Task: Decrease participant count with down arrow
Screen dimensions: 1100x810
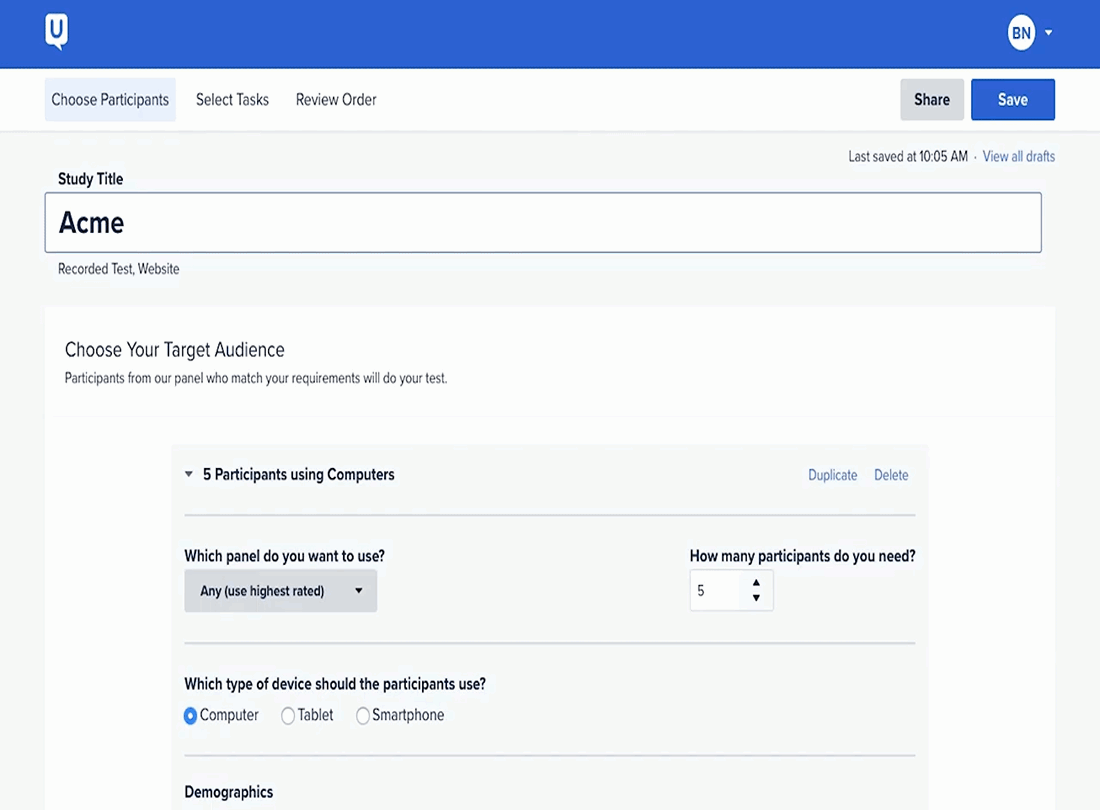Action: coord(756,598)
